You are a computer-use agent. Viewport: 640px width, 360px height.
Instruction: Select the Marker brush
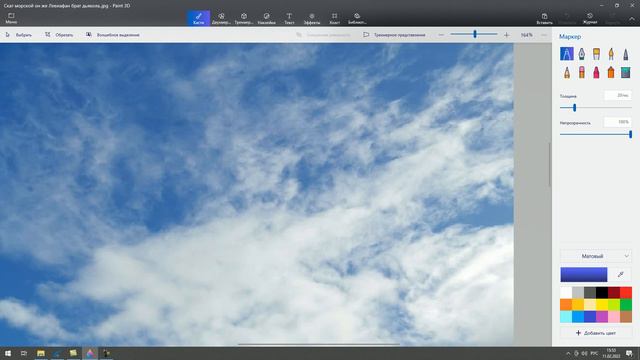567,53
